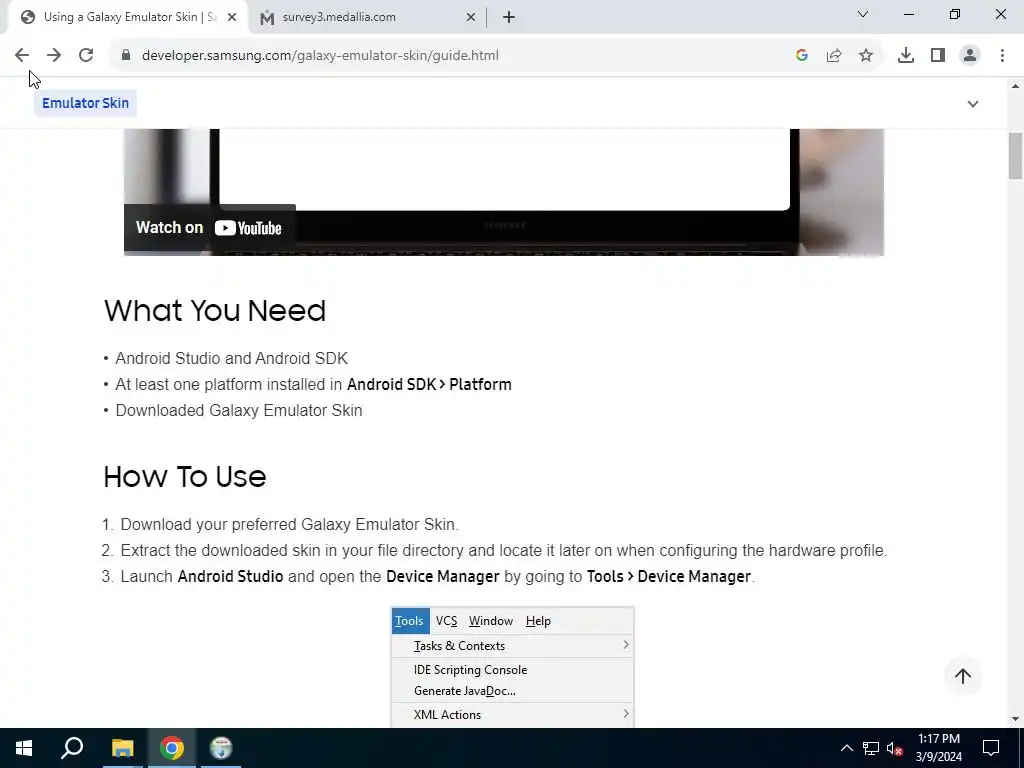This screenshot has height=768, width=1024.
Task: Open File Explorer from taskbar
Action: [x=122, y=748]
